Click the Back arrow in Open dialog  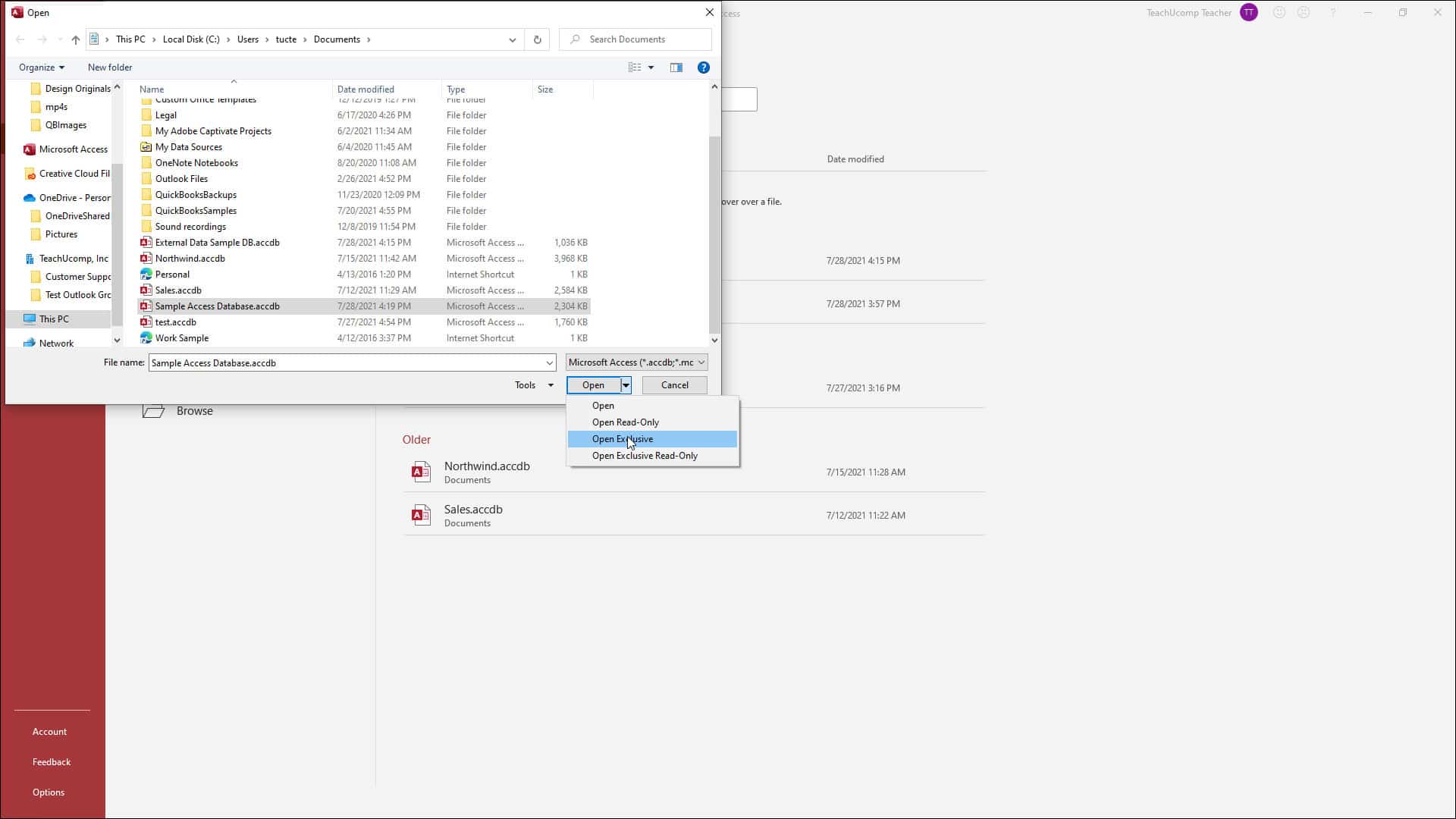tap(20, 39)
